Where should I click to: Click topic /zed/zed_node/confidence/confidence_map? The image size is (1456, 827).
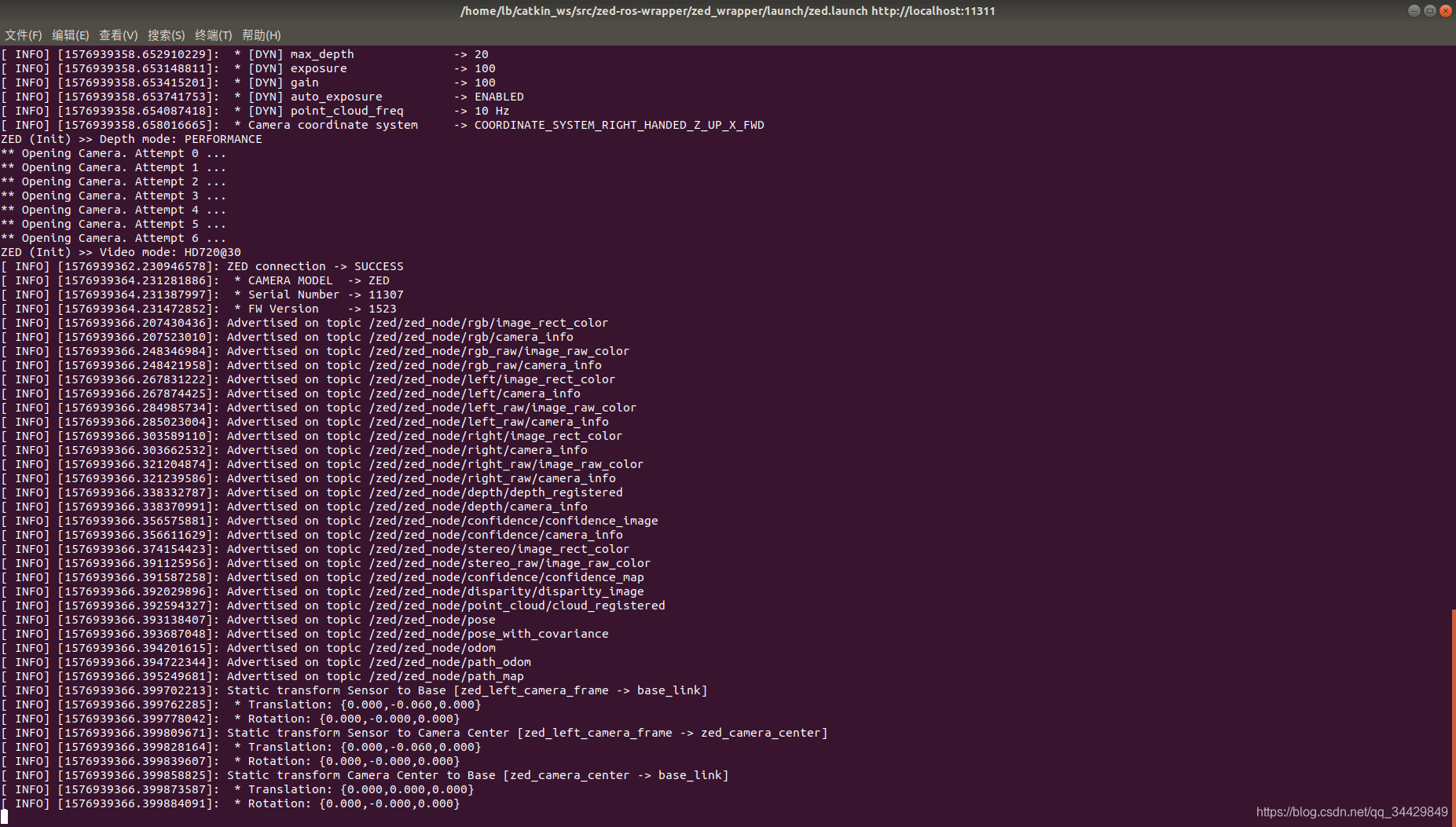(507, 577)
